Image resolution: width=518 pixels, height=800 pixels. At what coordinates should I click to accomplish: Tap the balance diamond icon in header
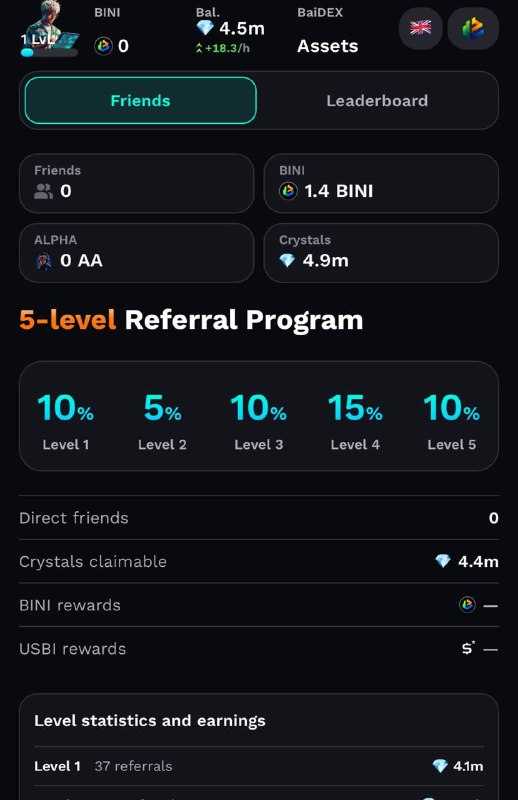(x=205, y=27)
